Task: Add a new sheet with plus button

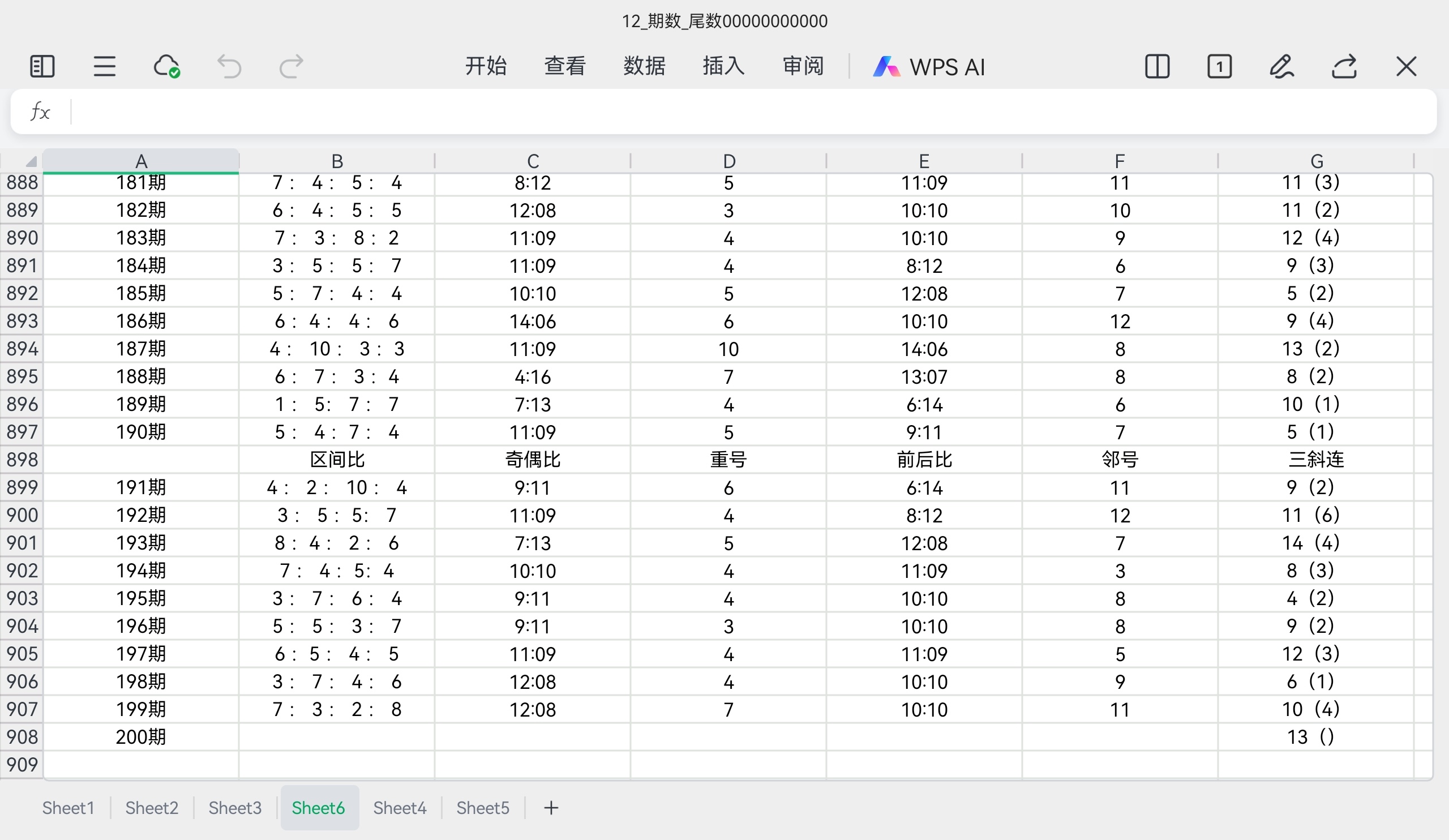Action: tap(551, 808)
